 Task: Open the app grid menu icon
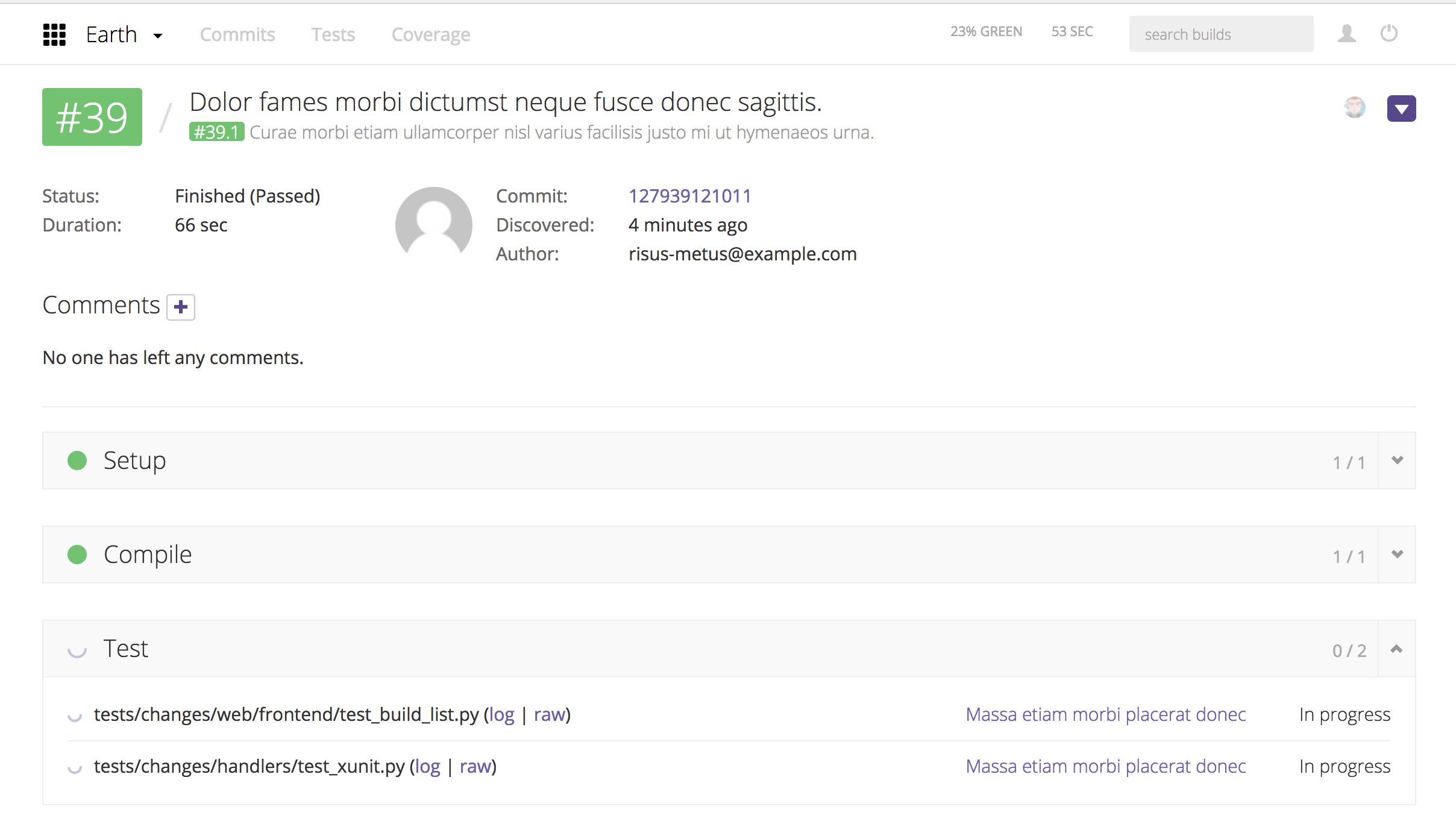point(55,34)
